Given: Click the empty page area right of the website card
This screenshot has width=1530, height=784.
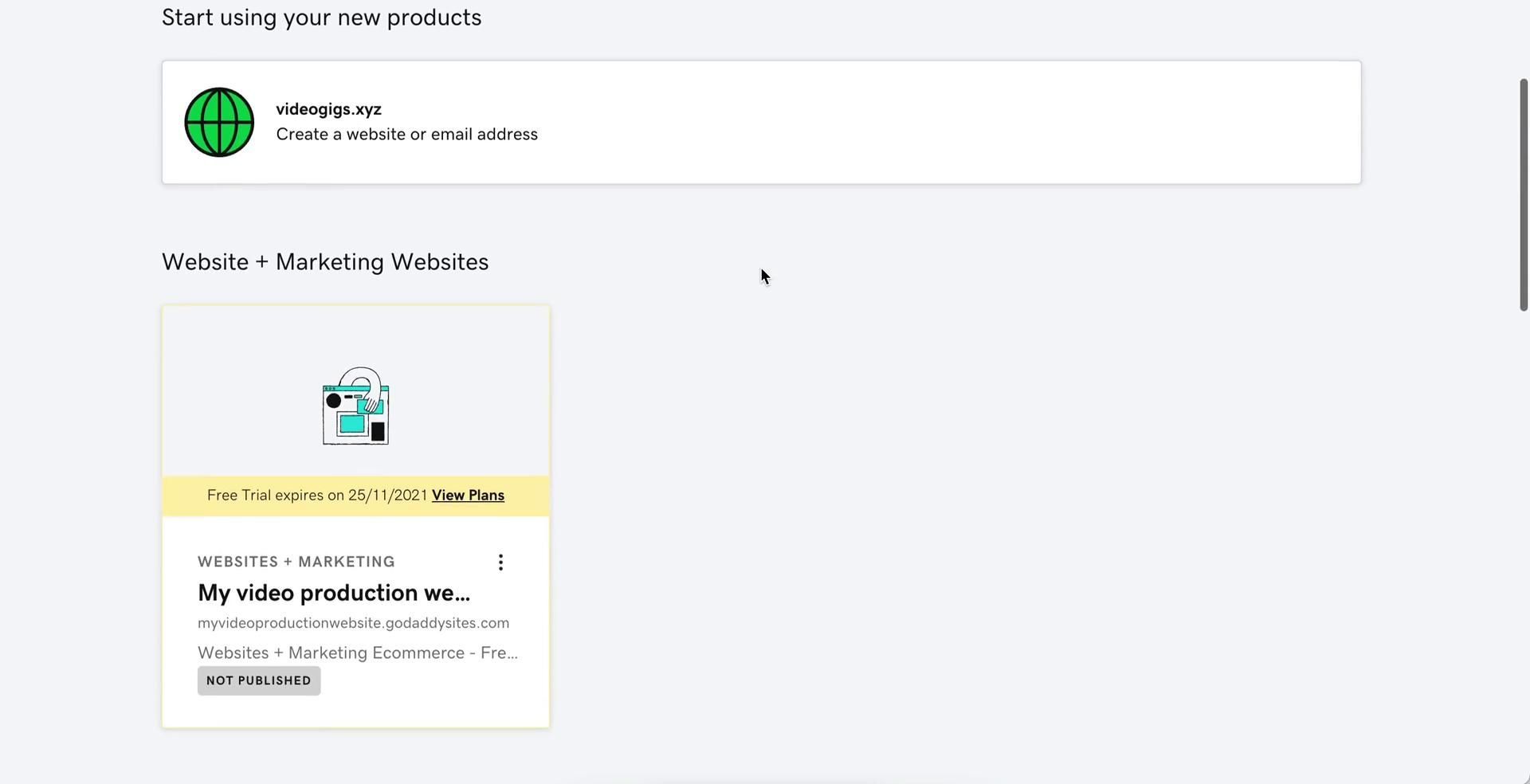Looking at the screenshot, I should [x=956, y=518].
